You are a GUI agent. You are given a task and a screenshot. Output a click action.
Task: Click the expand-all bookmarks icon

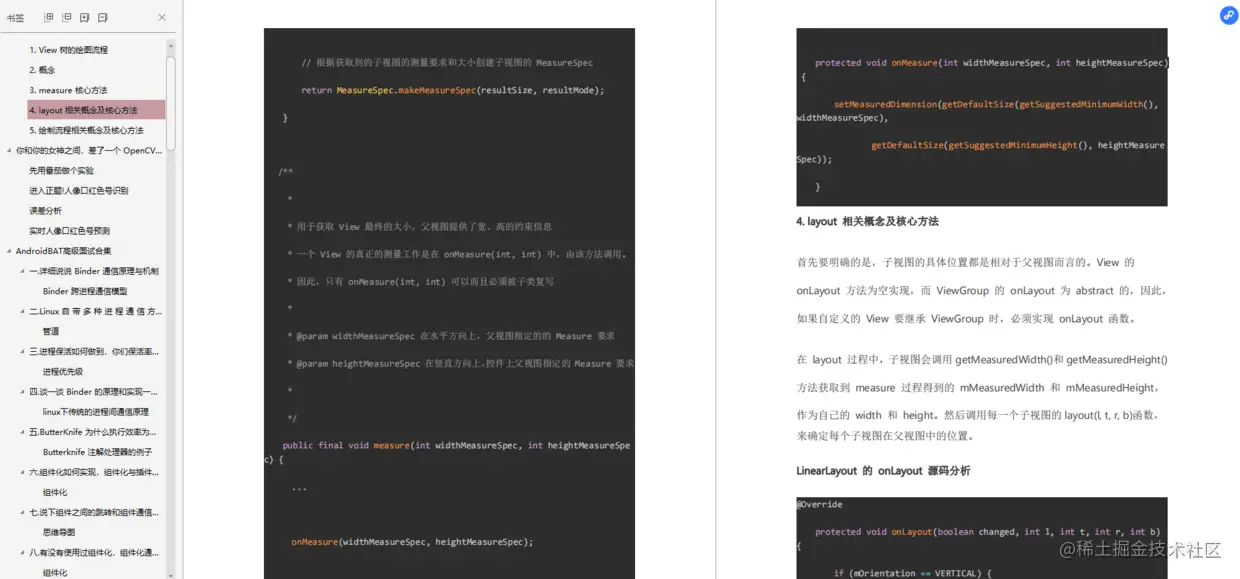[x=49, y=18]
